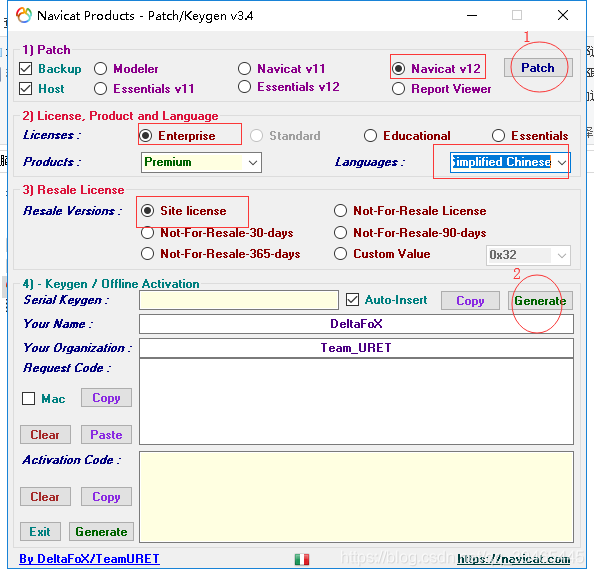Paste into Request Code

pos(106,434)
